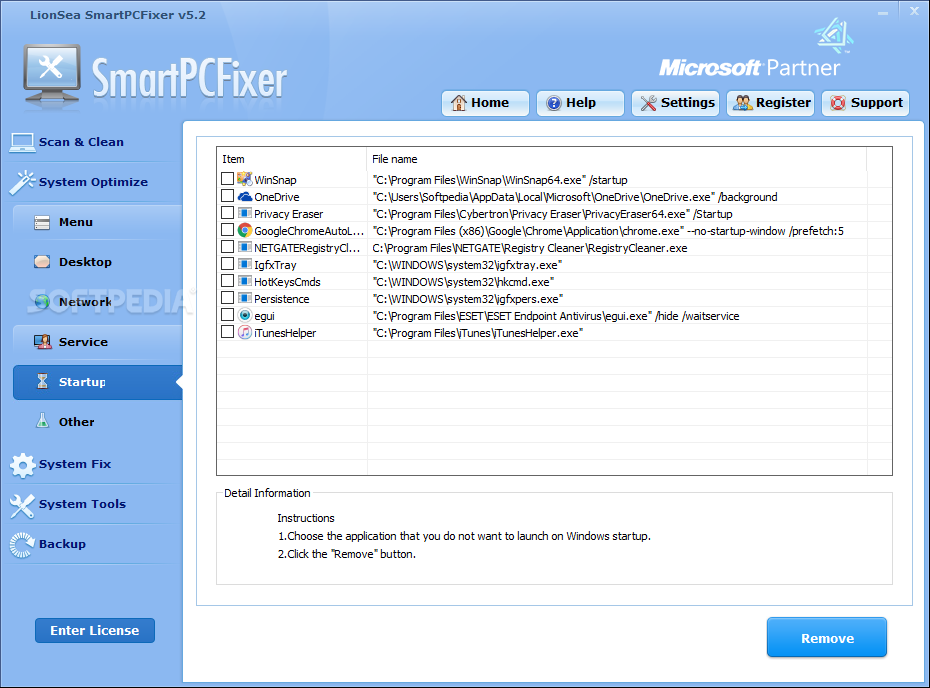Select the hkcmd.exe file path
930x688 pixels.
click(463, 282)
